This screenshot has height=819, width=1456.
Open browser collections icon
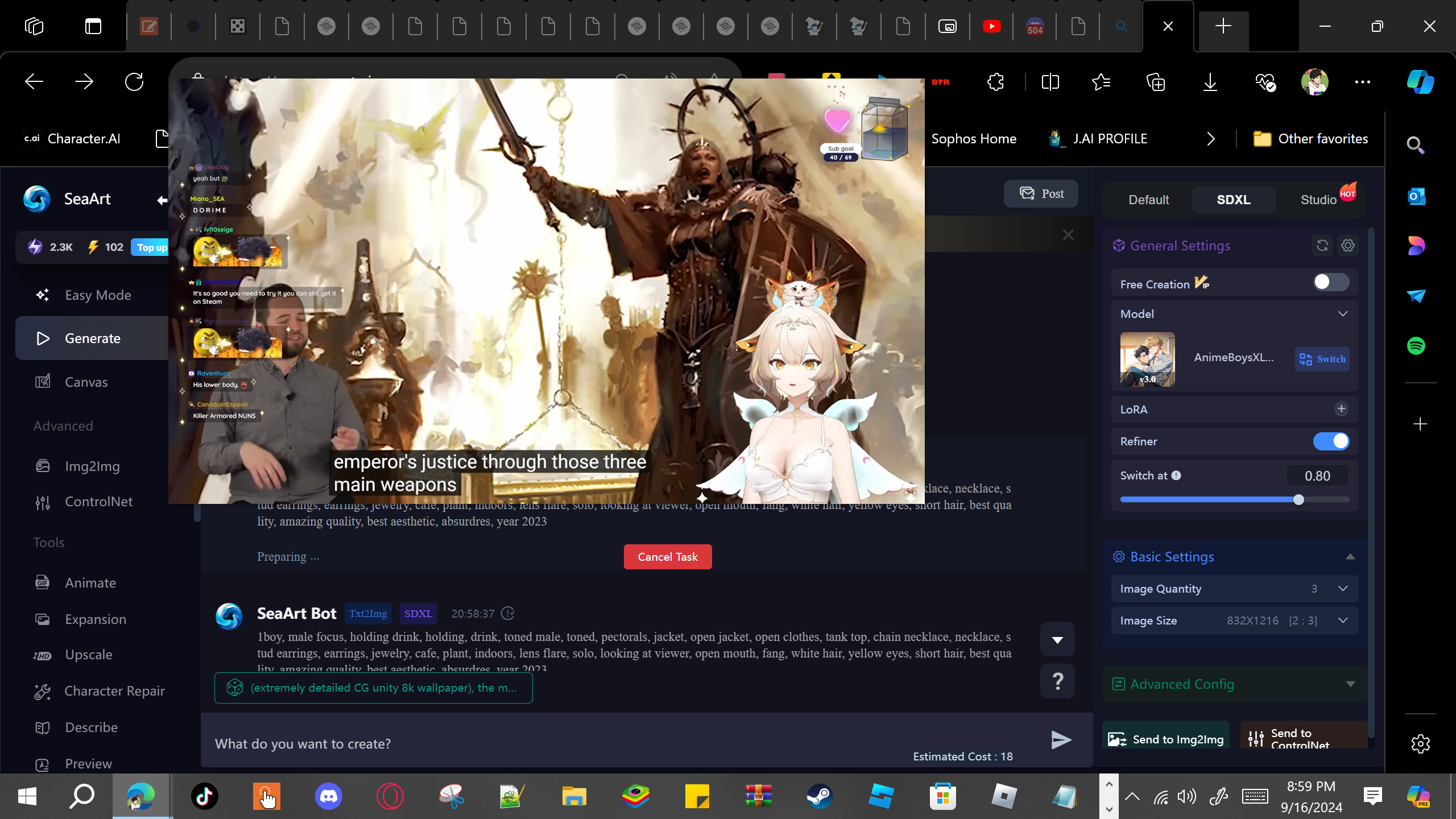pos(1156,82)
